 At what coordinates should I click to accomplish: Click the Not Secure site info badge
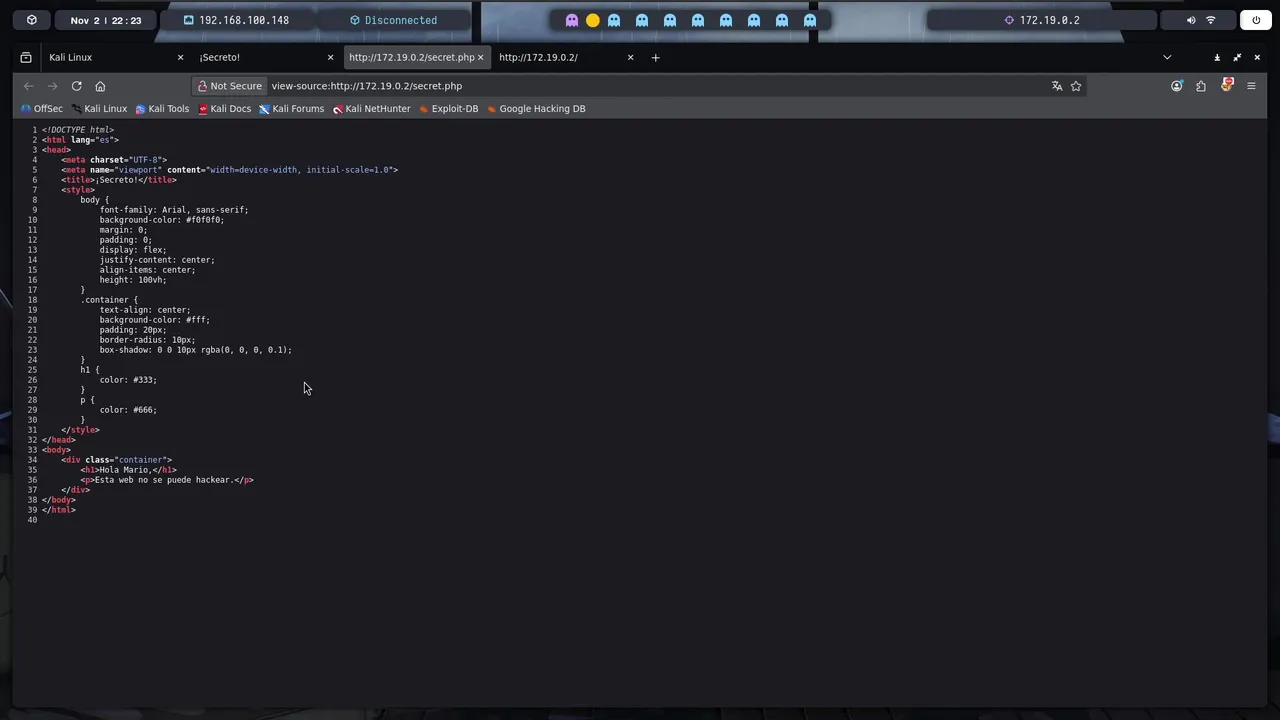point(229,86)
